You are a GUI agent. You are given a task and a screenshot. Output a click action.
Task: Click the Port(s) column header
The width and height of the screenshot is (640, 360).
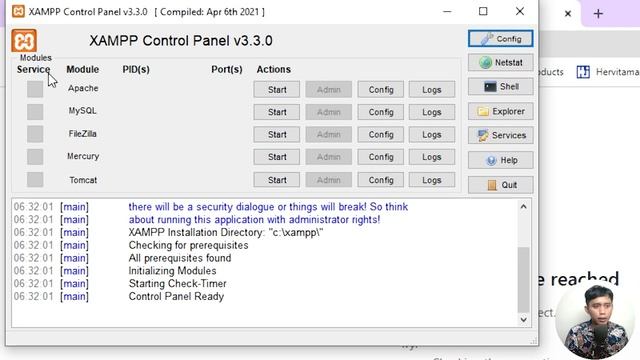(227, 69)
